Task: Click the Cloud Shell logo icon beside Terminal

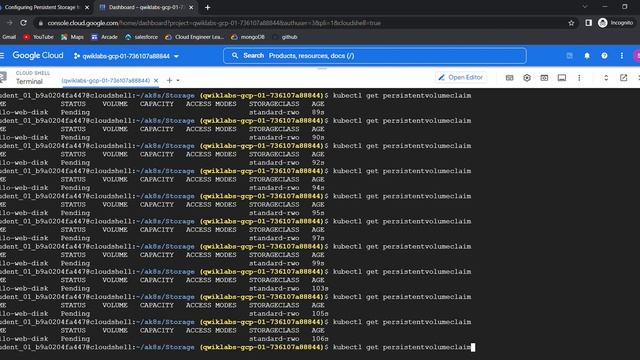Action: [x=3, y=77]
